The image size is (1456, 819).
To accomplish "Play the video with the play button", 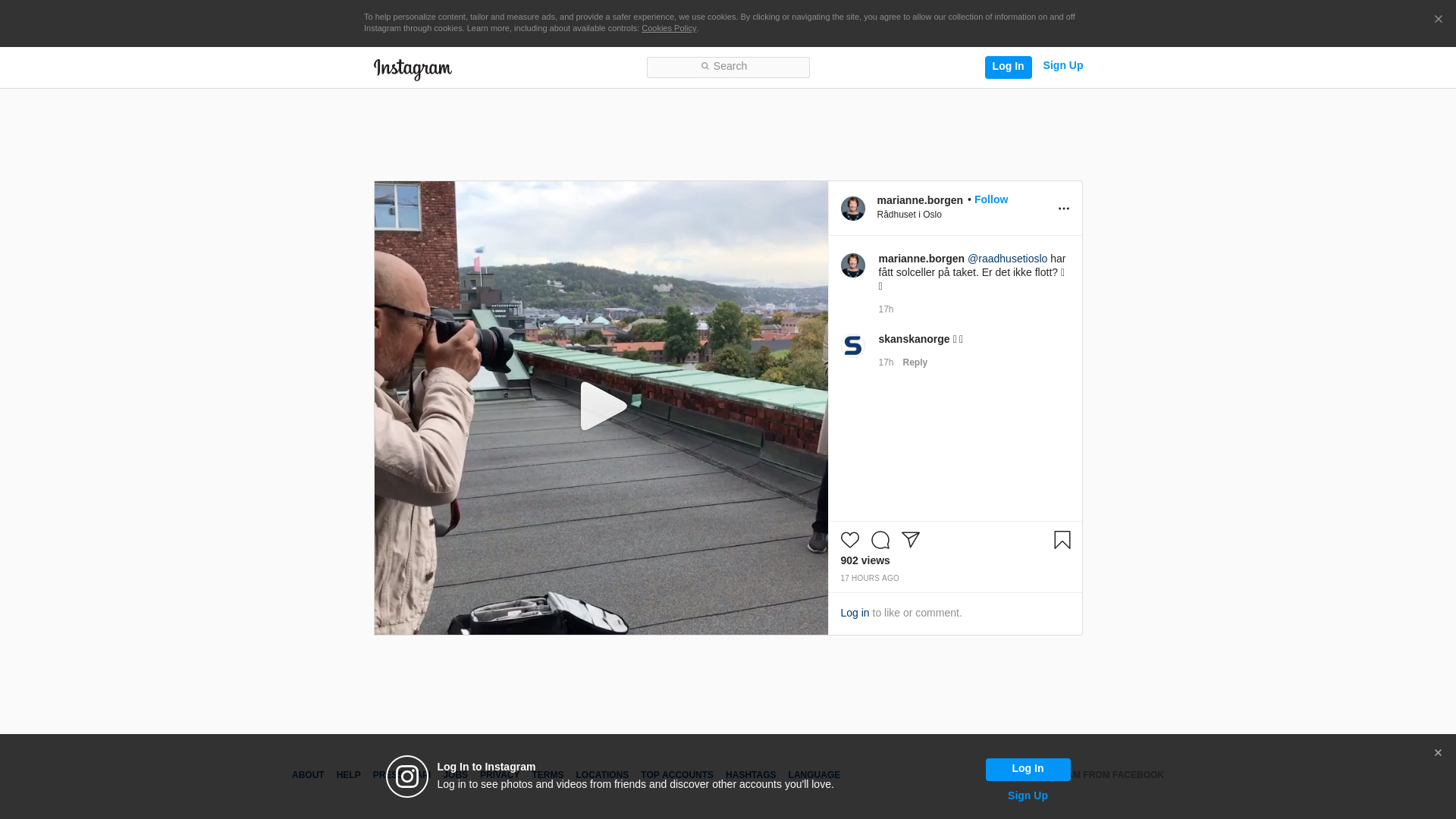I will point(602,406).
